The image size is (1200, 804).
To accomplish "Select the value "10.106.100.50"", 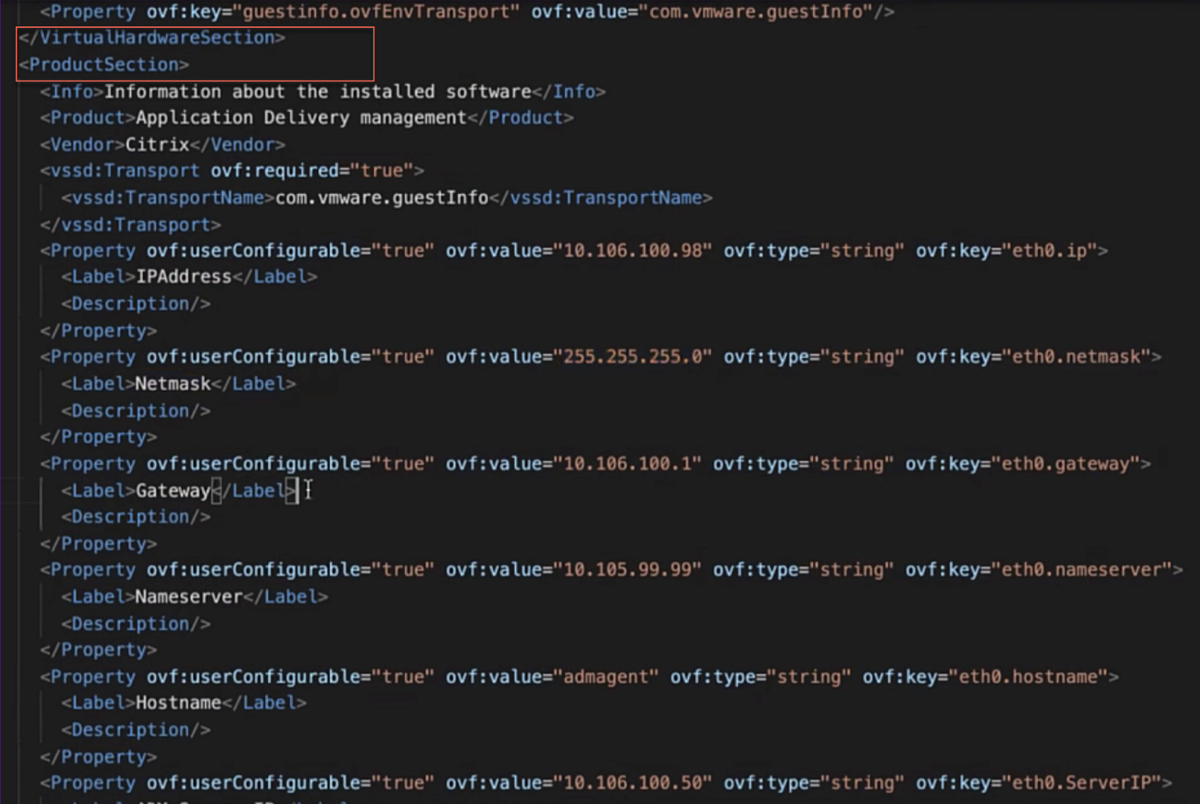I will pyautogui.click(x=632, y=783).
